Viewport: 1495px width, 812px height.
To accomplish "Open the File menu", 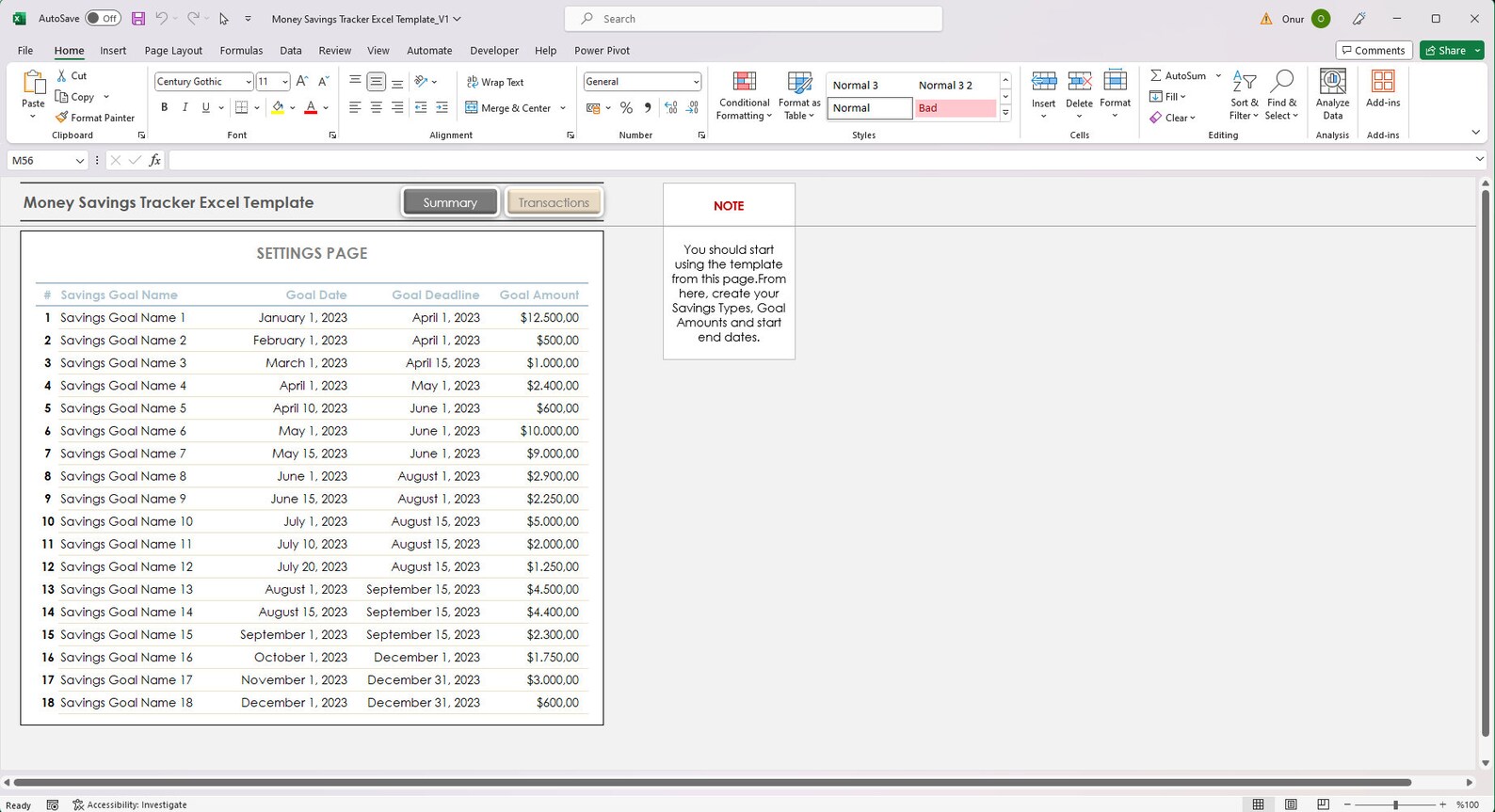I will click(x=25, y=51).
